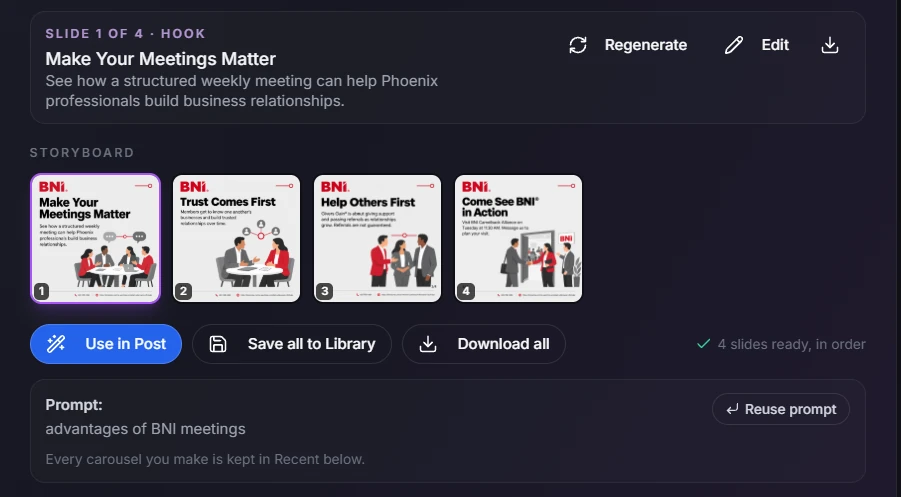The height and width of the screenshot is (497, 901).
Task: Click the Regenerate circular arrows icon
Action: tap(577, 45)
